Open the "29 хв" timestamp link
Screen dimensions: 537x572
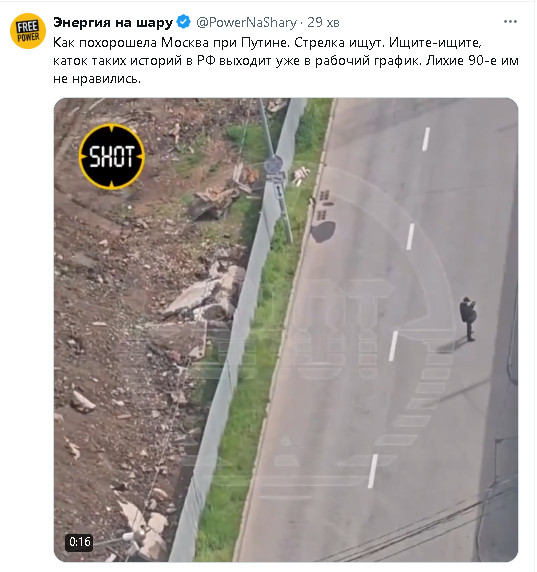(x=323, y=23)
